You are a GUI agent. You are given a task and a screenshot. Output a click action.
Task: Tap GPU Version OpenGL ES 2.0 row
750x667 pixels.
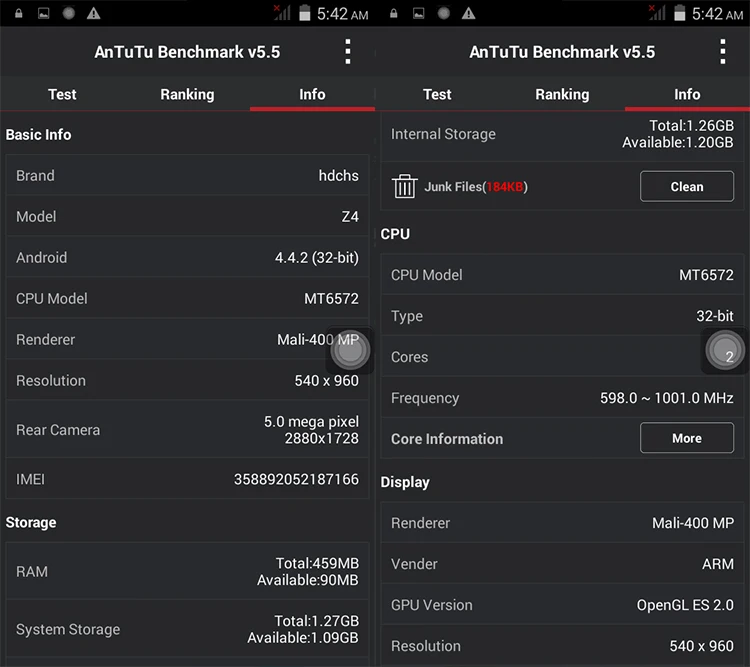point(562,605)
